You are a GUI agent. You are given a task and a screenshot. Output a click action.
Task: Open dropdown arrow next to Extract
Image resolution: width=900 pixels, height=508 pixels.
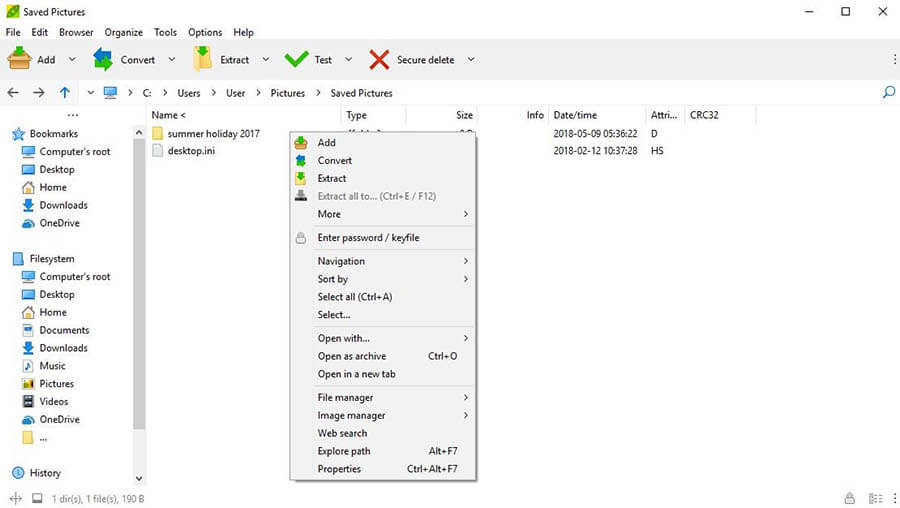click(x=266, y=60)
